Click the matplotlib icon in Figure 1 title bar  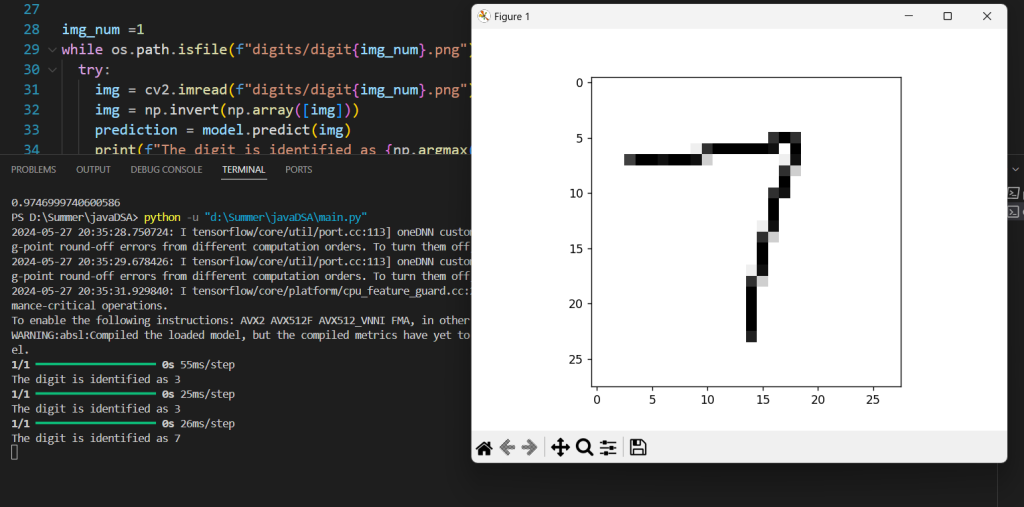coord(484,16)
